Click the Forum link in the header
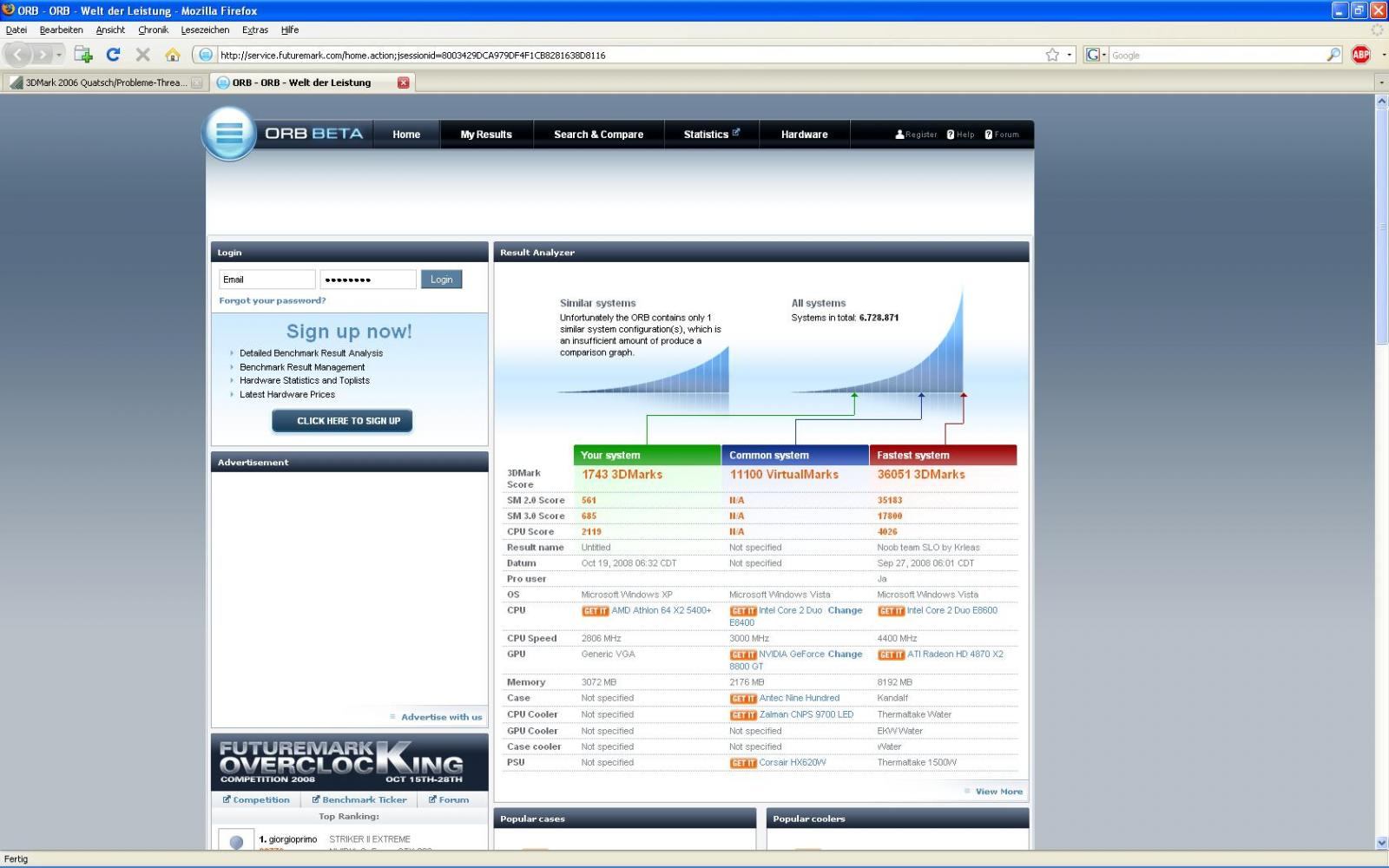 coord(1002,135)
